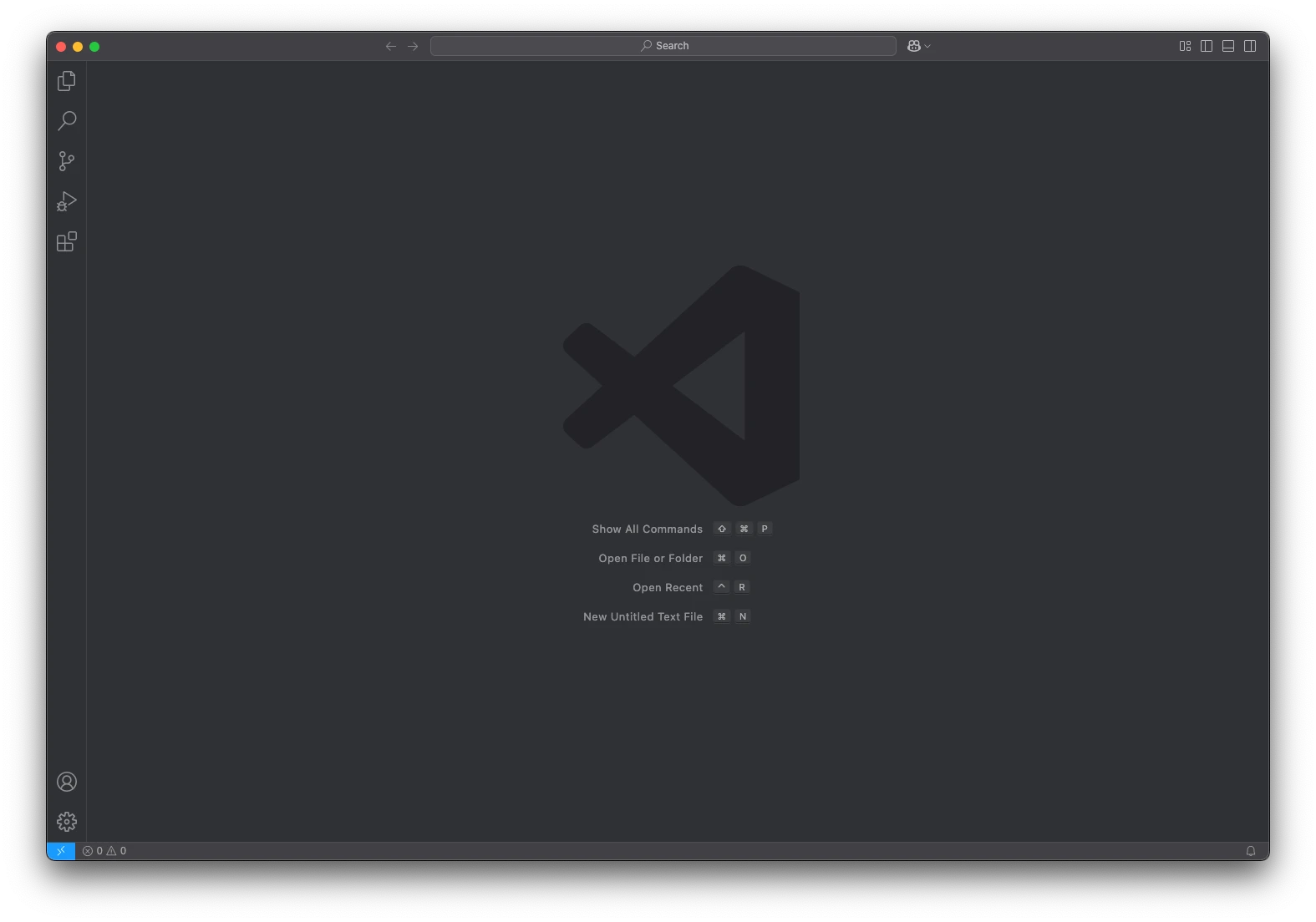Expand the Copilot dropdown chevron

point(927,47)
